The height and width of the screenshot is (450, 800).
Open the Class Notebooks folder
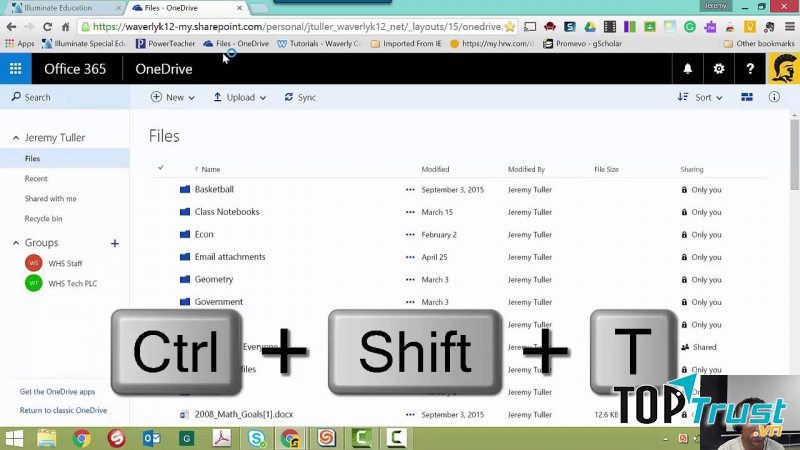coord(227,212)
